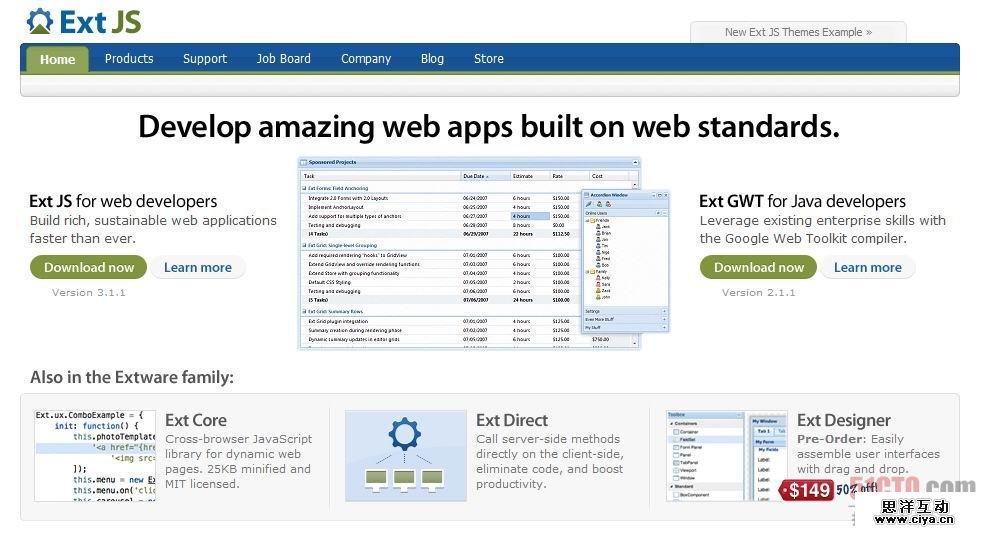The height and width of the screenshot is (535, 983).
Task: Click the Ext Direct gear network icon
Action: tap(406, 455)
